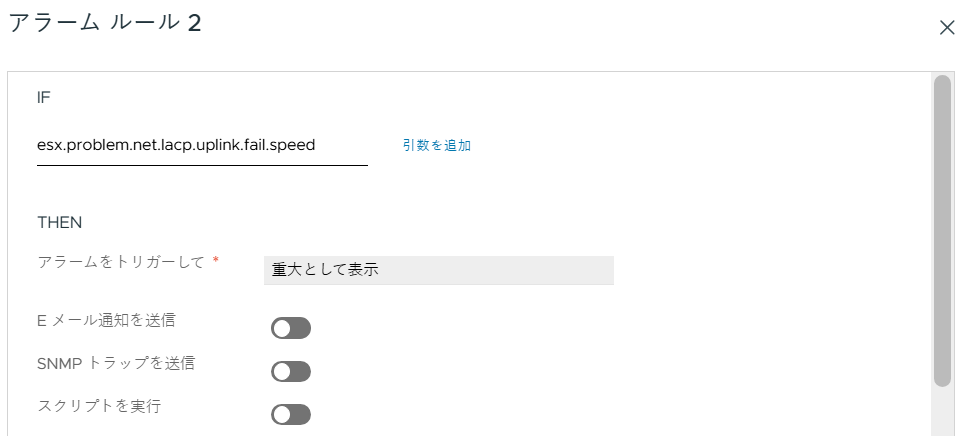The image size is (969, 436).
Task: Toggle the E メール通知を送信 switch
Action: click(291, 328)
